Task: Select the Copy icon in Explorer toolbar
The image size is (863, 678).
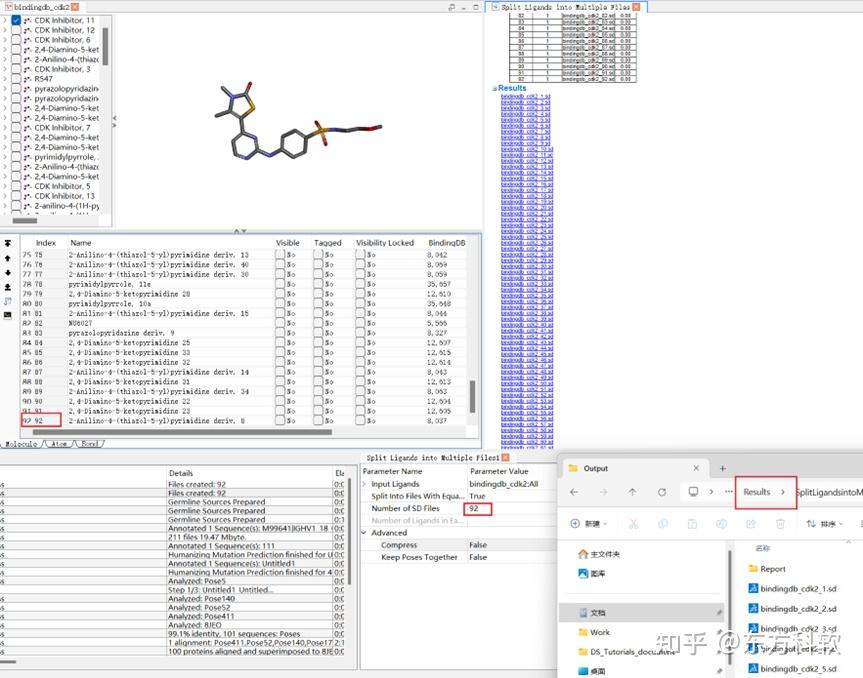Action: (x=663, y=524)
